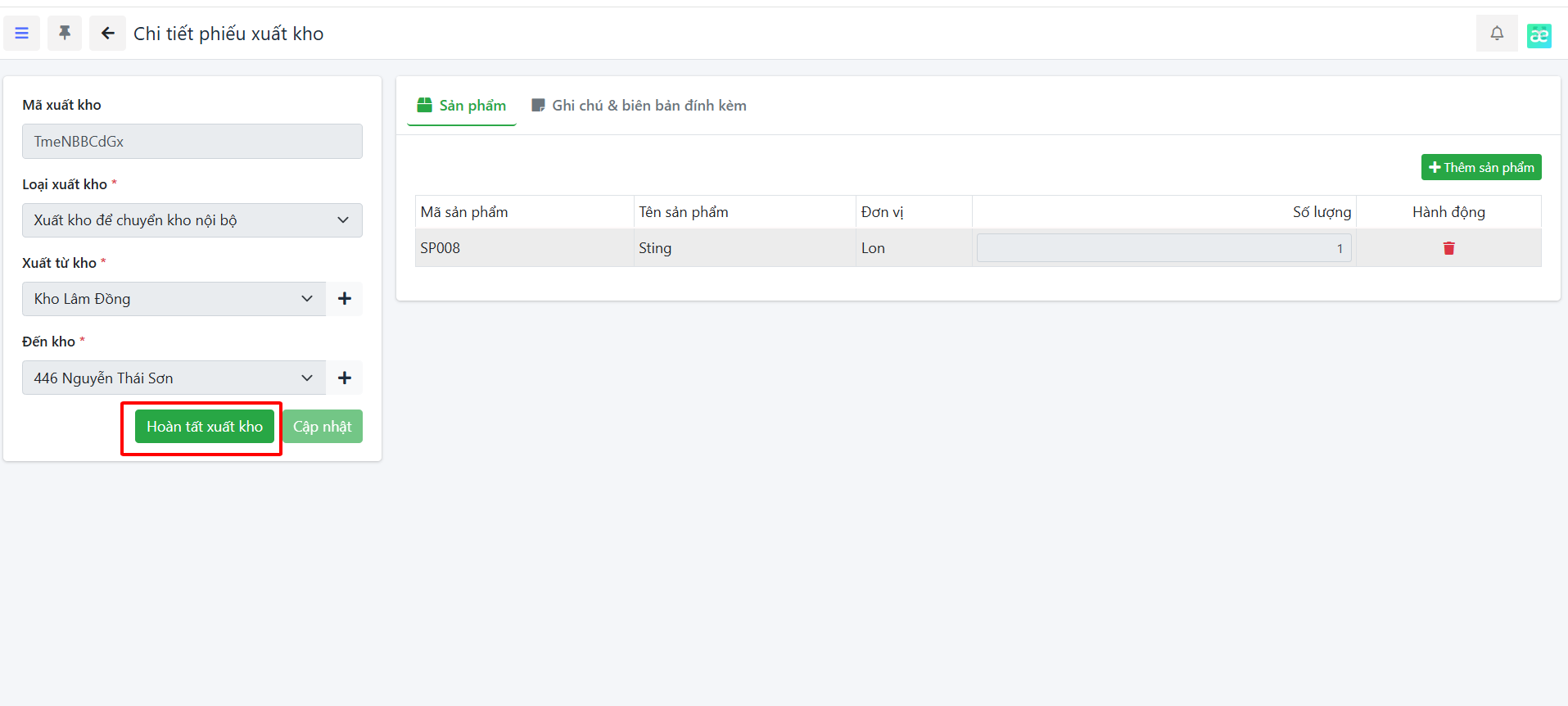Image resolution: width=1568 pixels, height=706 pixels.
Task: Switch to the Sản phẩm tab
Action: point(462,106)
